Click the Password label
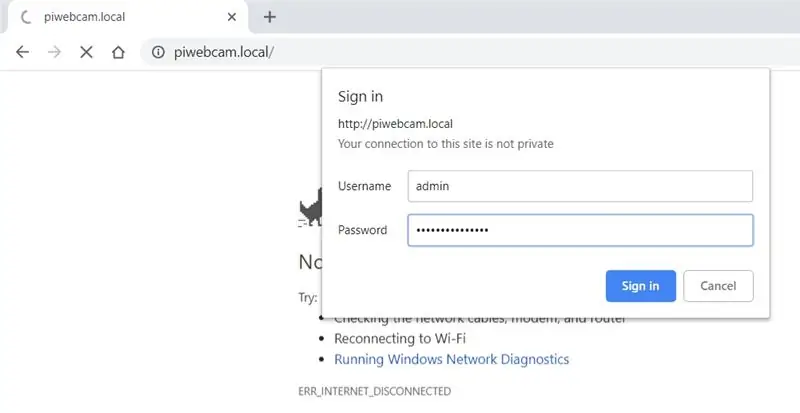800x413 pixels. (362, 230)
